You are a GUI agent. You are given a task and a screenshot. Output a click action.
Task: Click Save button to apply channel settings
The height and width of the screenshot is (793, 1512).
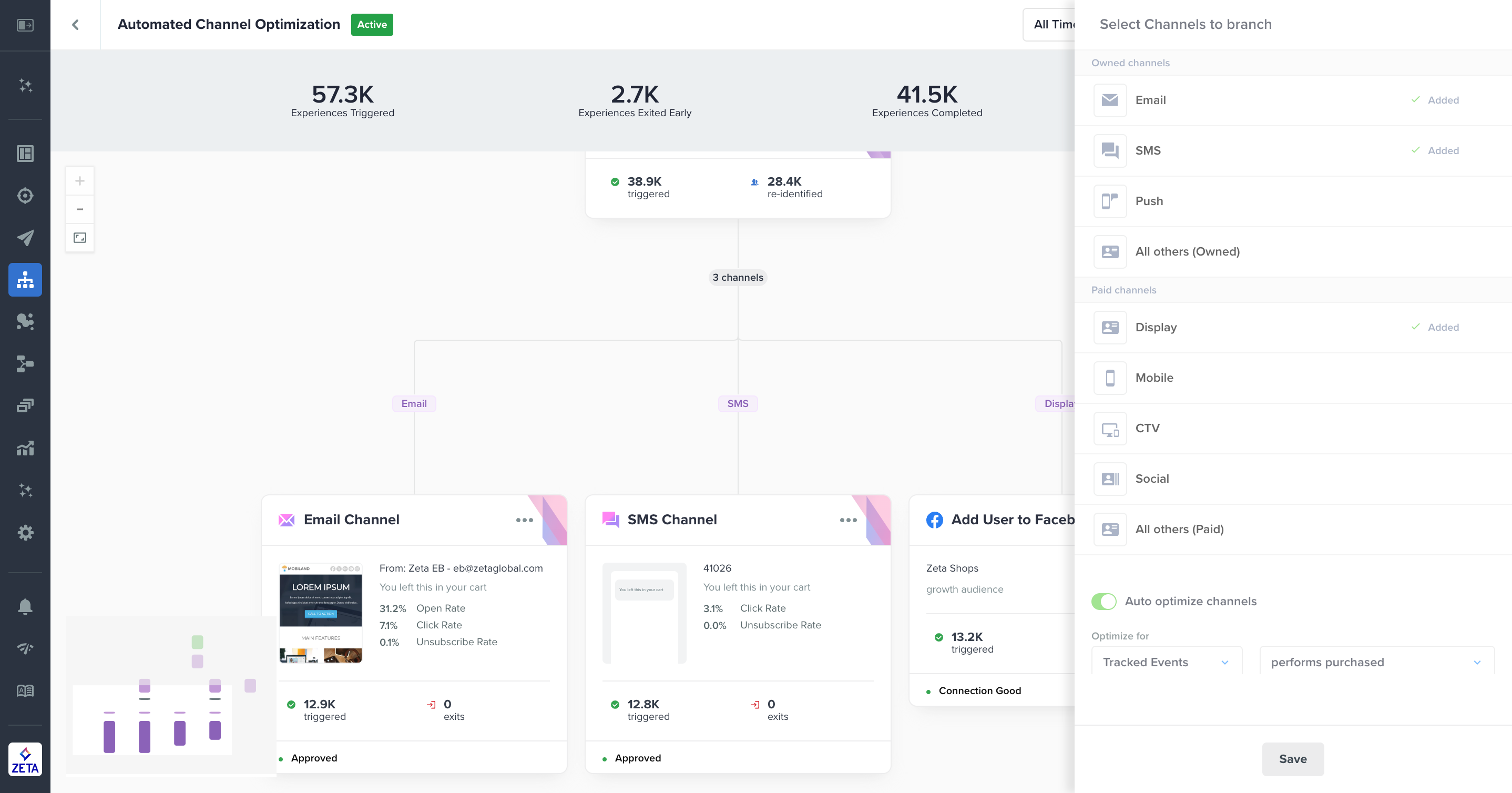pyautogui.click(x=1292, y=759)
